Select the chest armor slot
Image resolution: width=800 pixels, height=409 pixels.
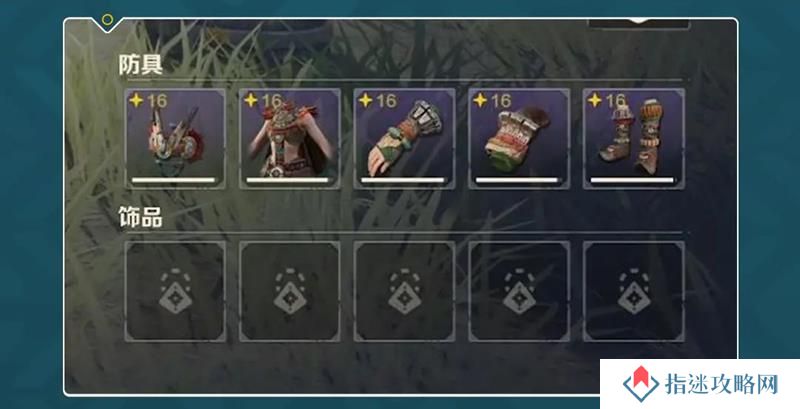[290, 139]
